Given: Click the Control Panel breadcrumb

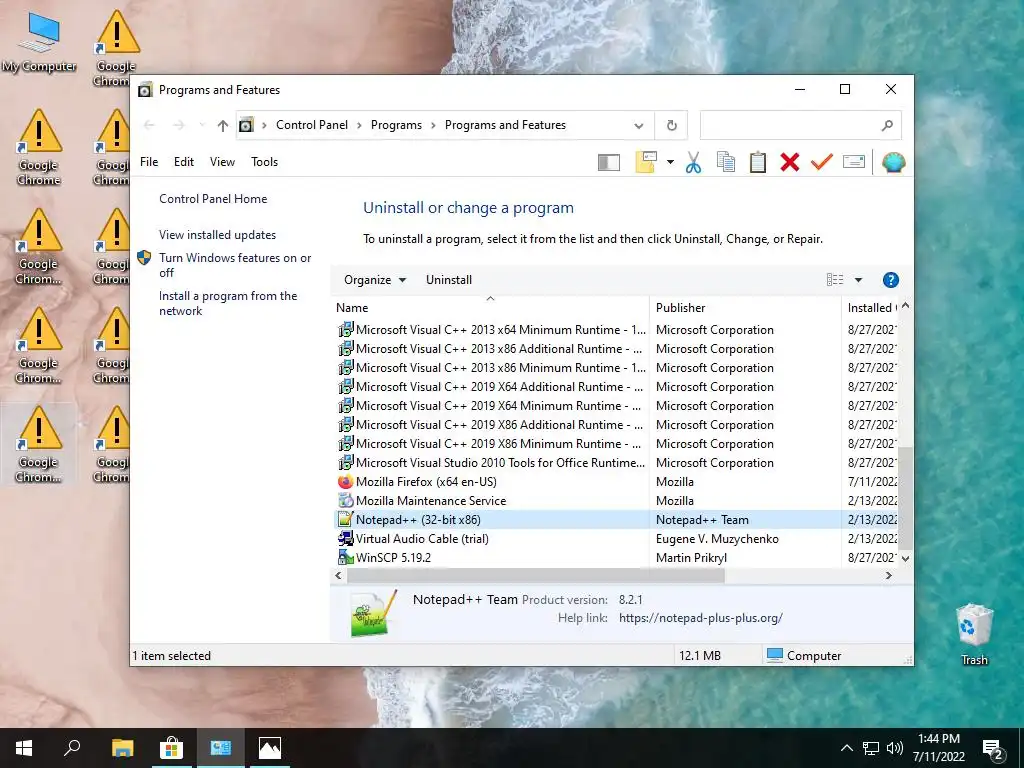Looking at the screenshot, I should coord(312,125).
